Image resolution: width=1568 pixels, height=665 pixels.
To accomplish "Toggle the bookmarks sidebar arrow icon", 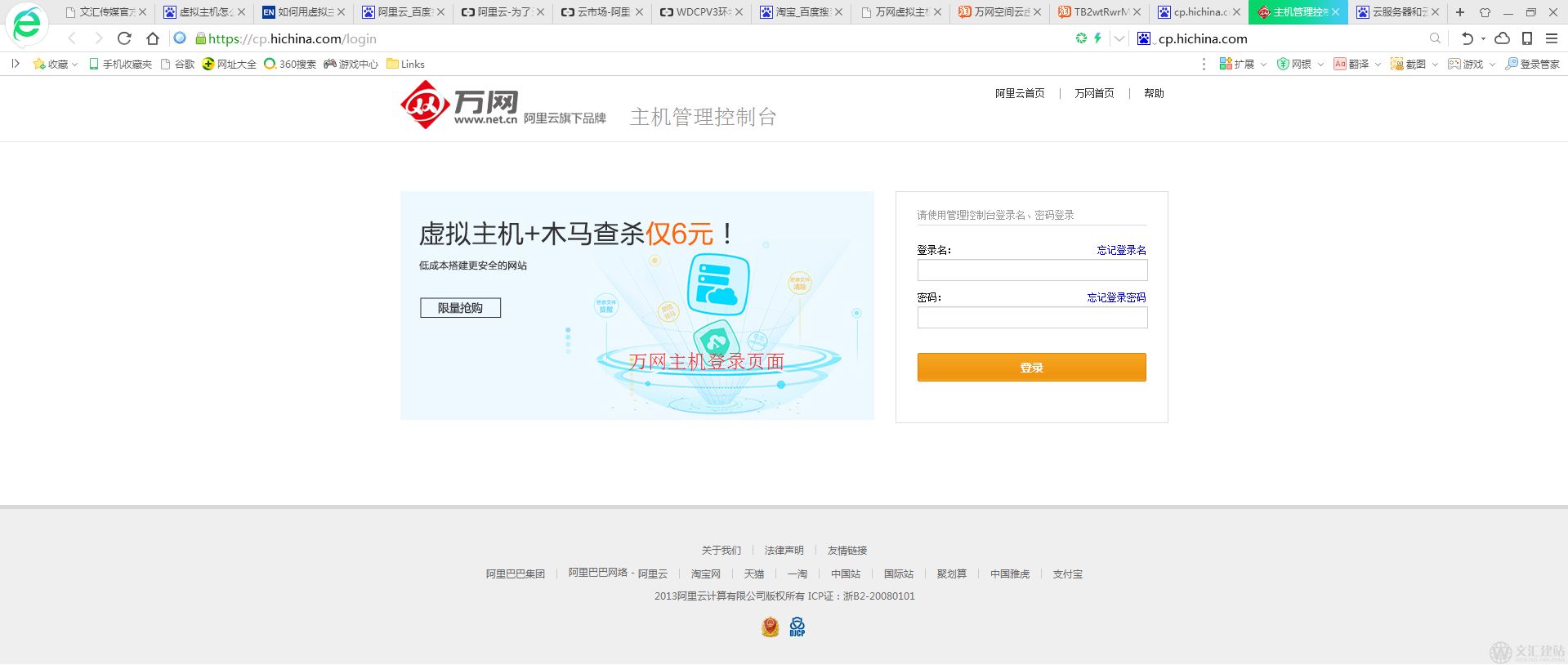I will [x=15, y=64].
